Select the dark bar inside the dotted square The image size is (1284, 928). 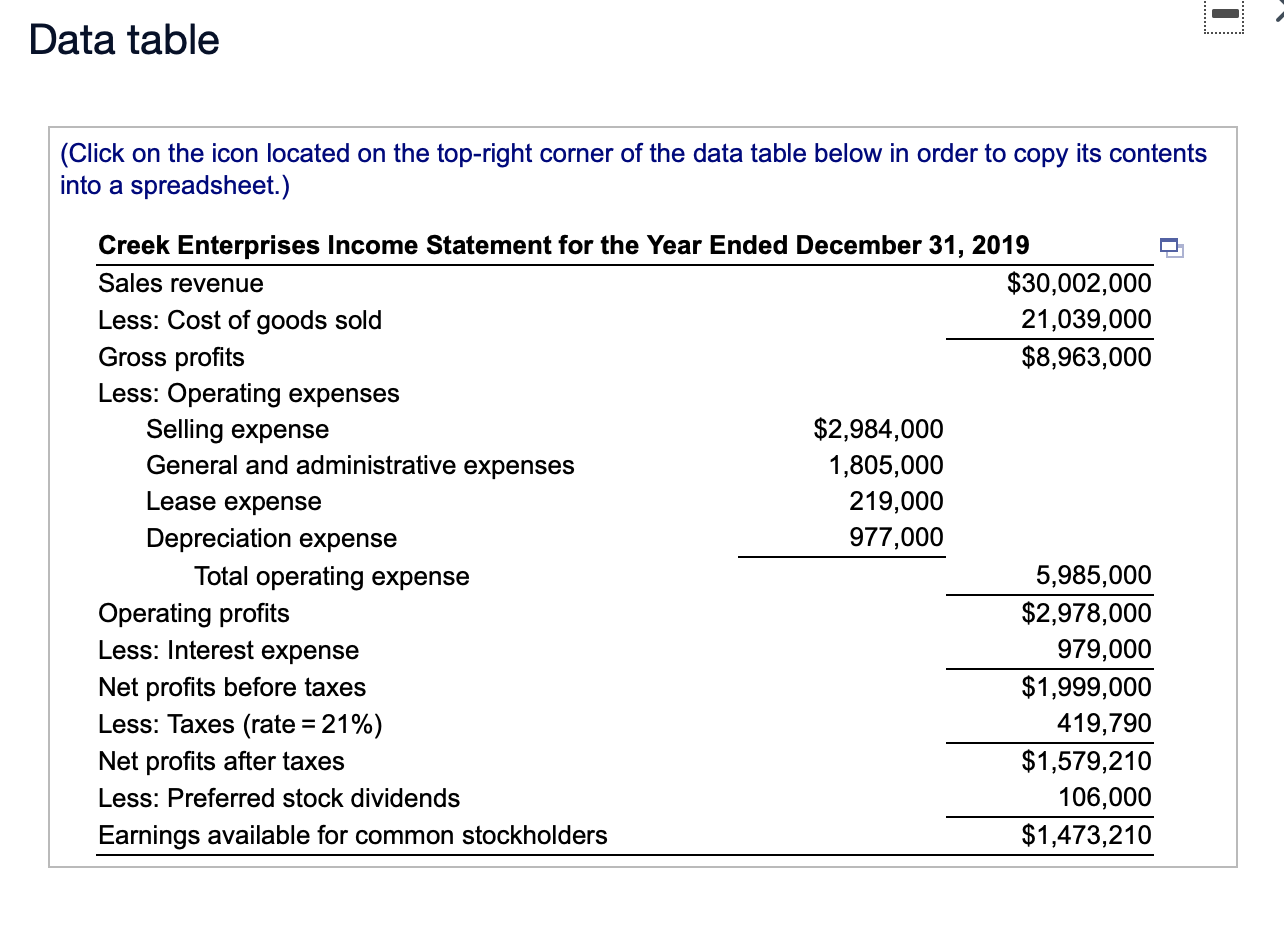point(1222,14)
